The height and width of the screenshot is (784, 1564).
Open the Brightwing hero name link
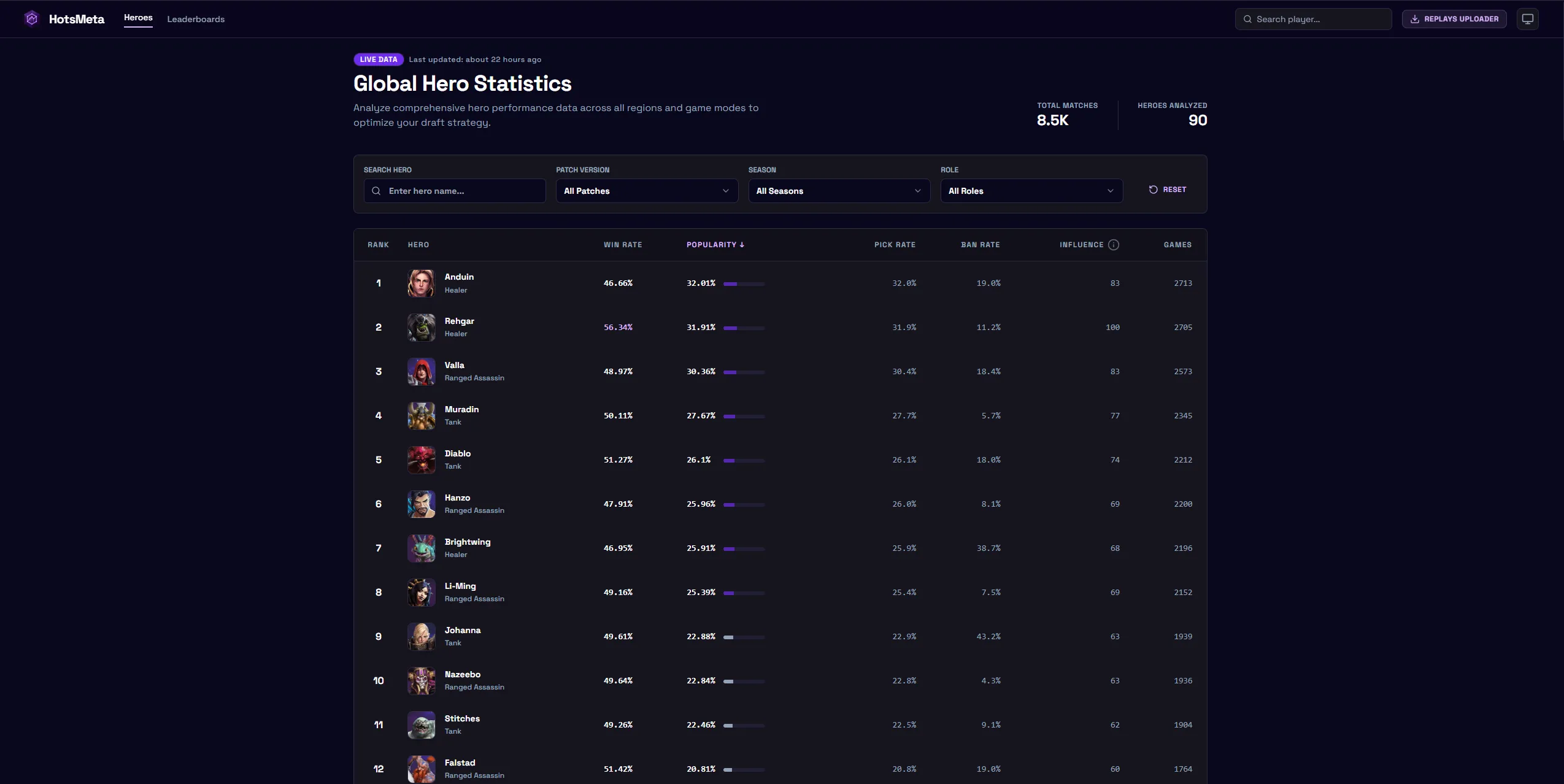point(468,542)
